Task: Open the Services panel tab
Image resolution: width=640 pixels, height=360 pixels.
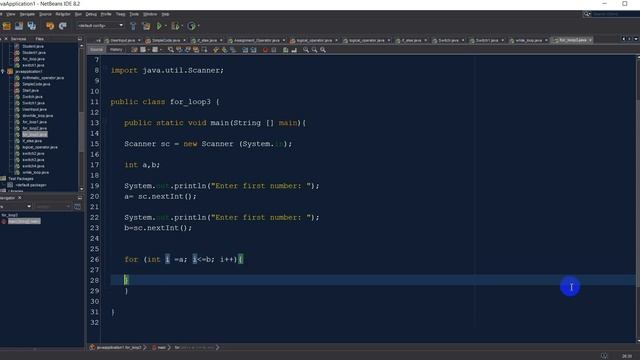Action: pyautogui.click(x=18, y=39)
